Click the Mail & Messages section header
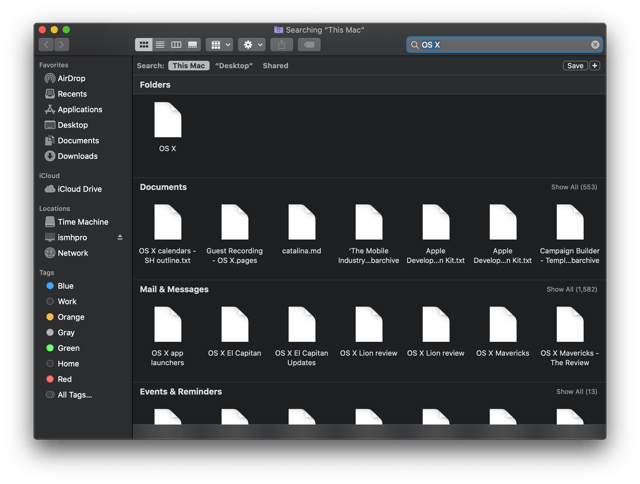Viewport: 640px width, 484px height. coord(174,289)
